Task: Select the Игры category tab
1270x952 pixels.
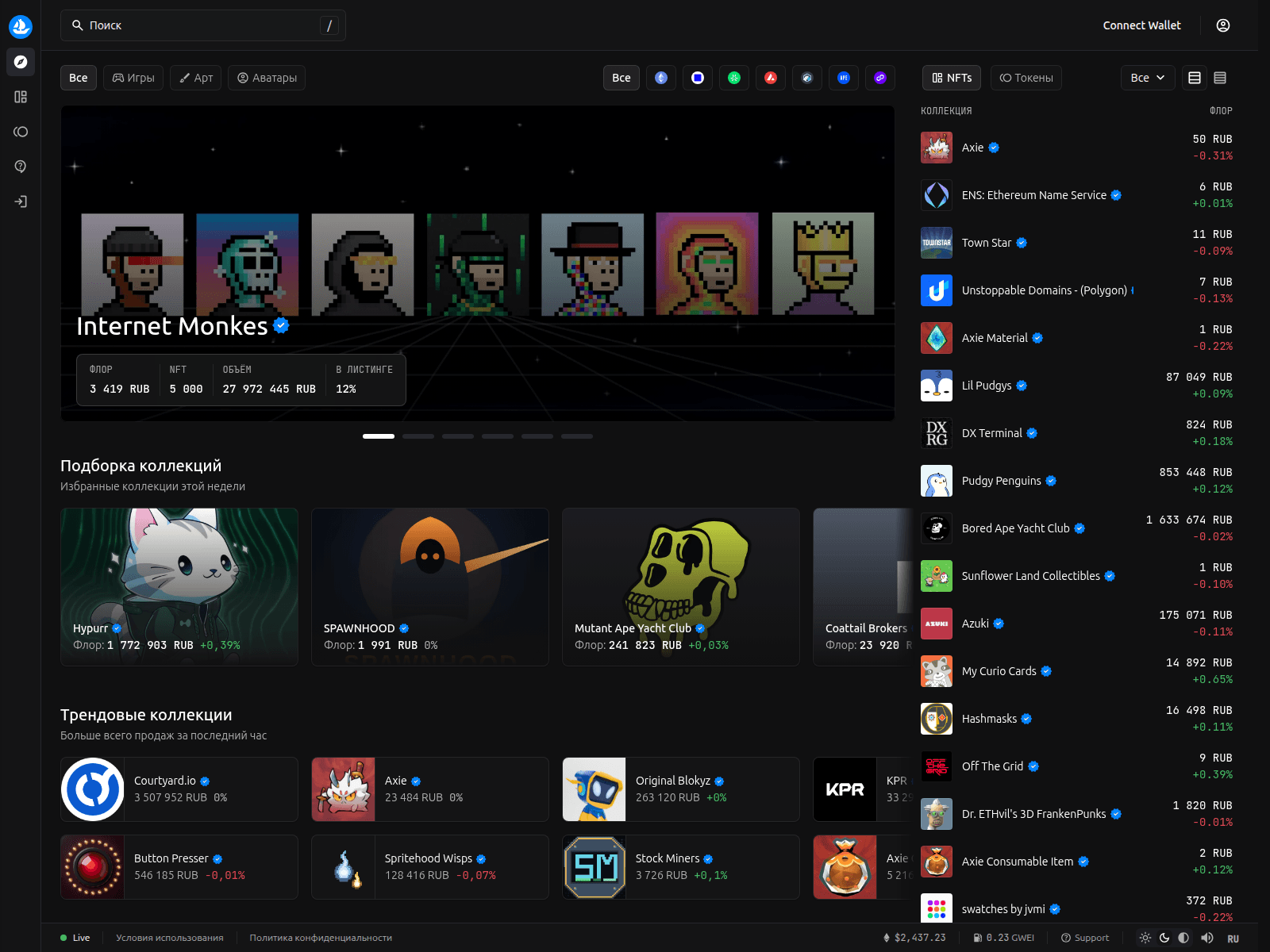Action: (x=133, y=78)
